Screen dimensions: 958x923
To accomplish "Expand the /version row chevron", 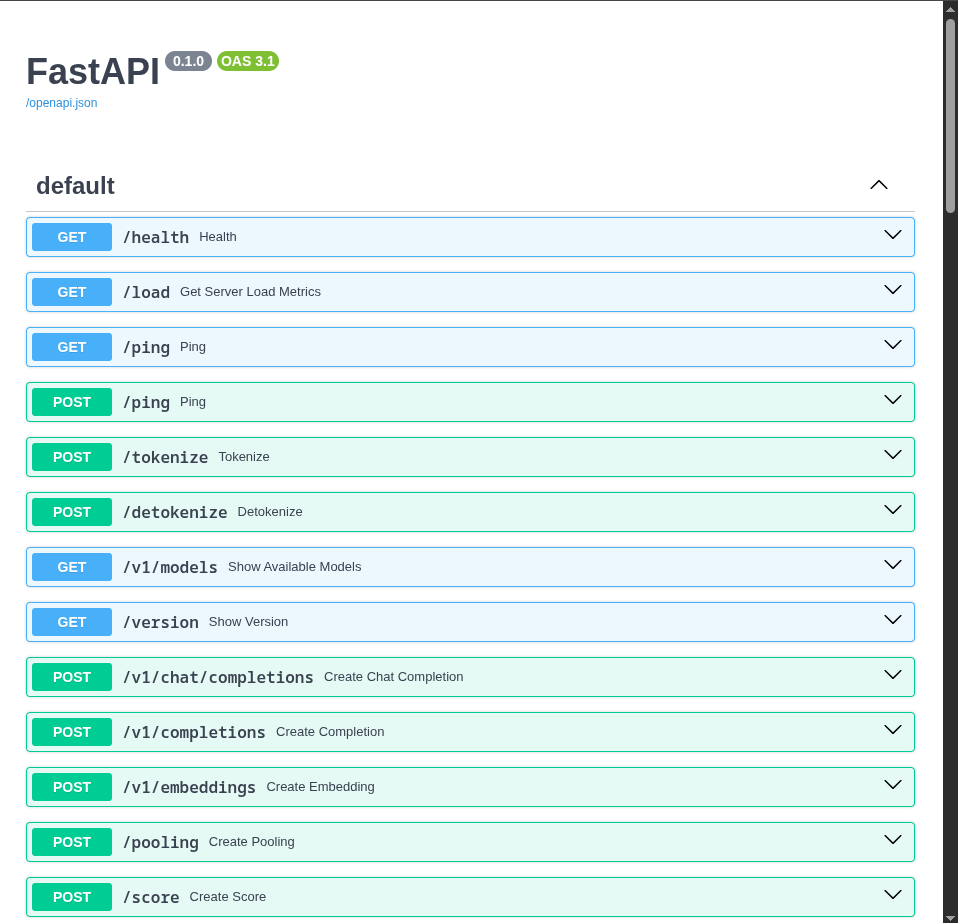I will (x=893, y=620).
